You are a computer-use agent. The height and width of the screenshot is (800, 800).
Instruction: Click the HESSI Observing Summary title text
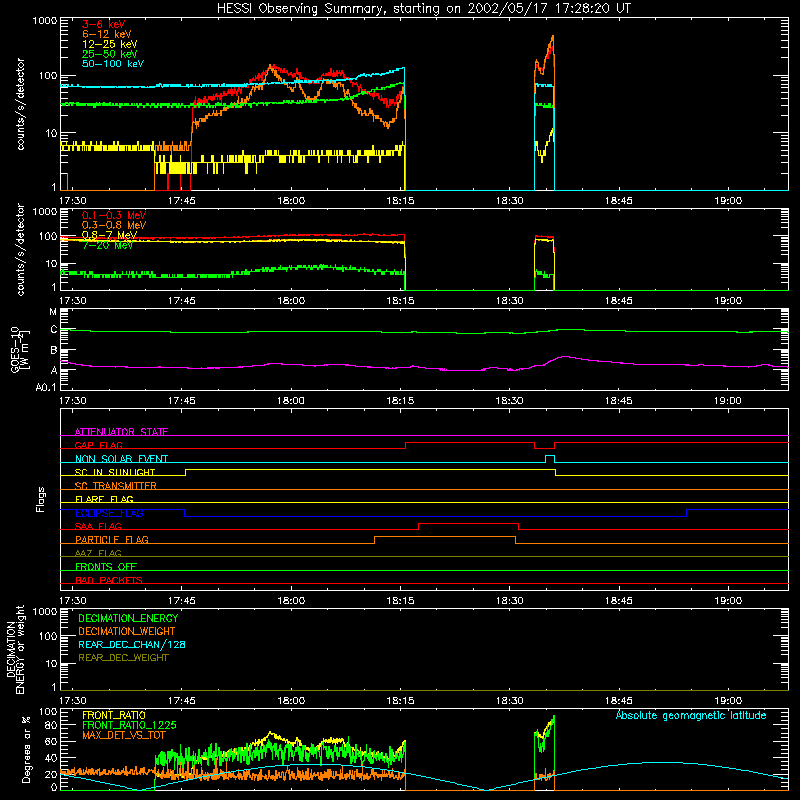click(424, 9)
